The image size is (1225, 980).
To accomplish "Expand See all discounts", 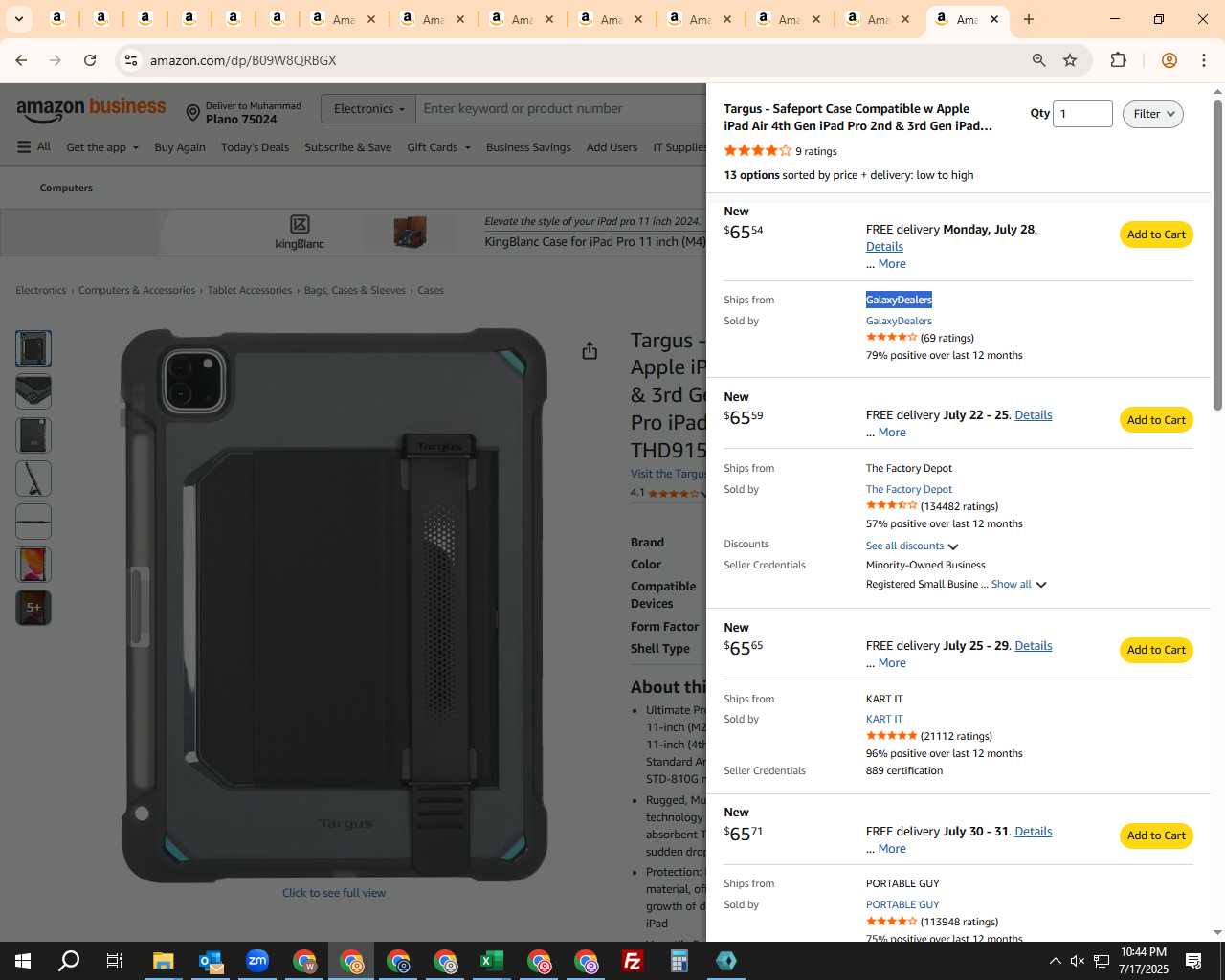I will click(x=912, y=546).
